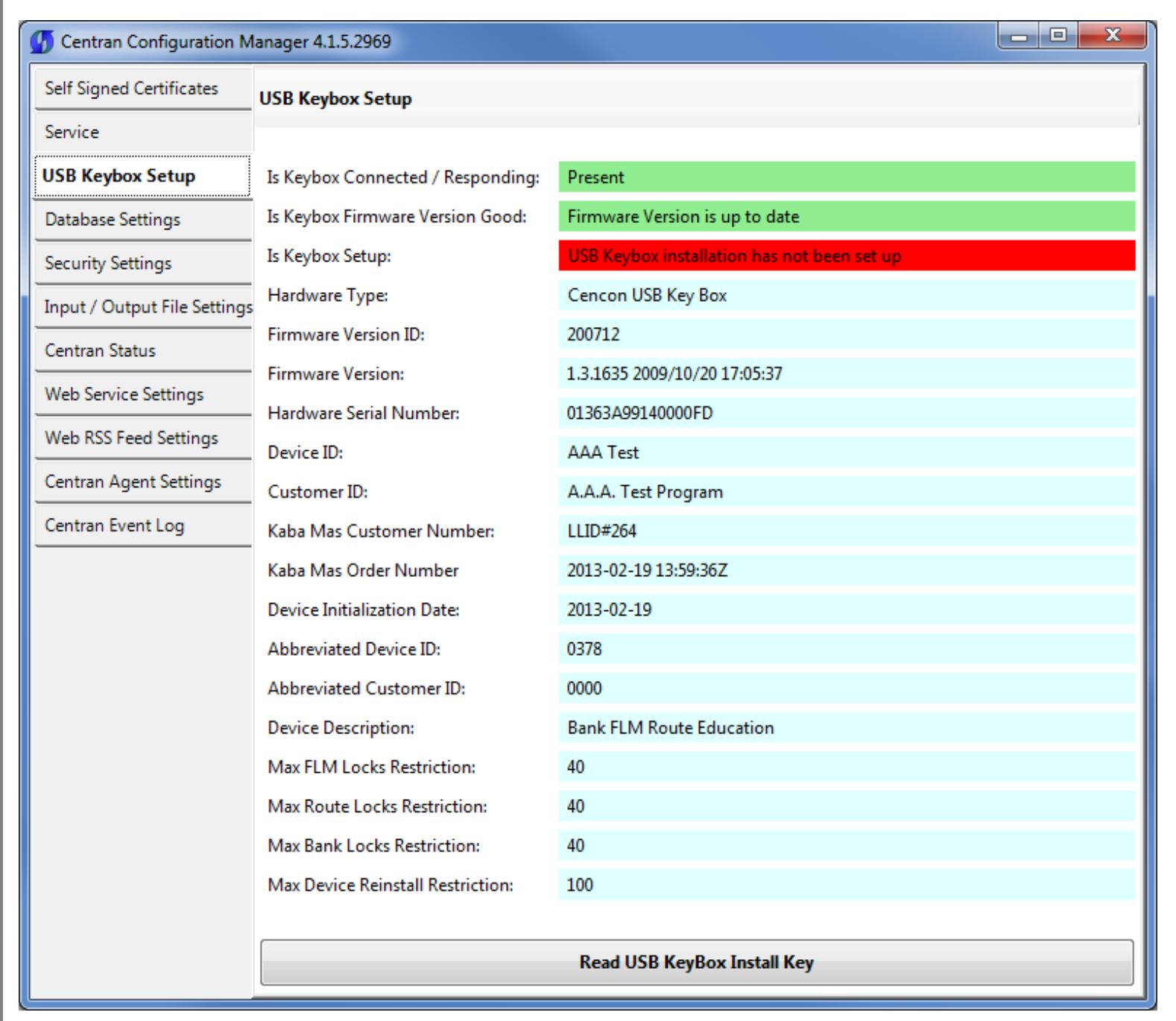Switch to the Service tab

[142, 132]
